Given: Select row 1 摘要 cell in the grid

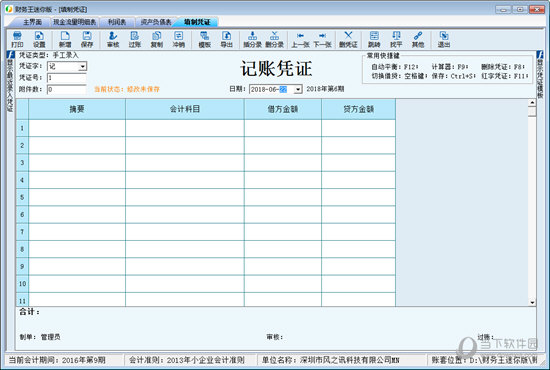Looking at the screenshot, I should coord(77,128).
